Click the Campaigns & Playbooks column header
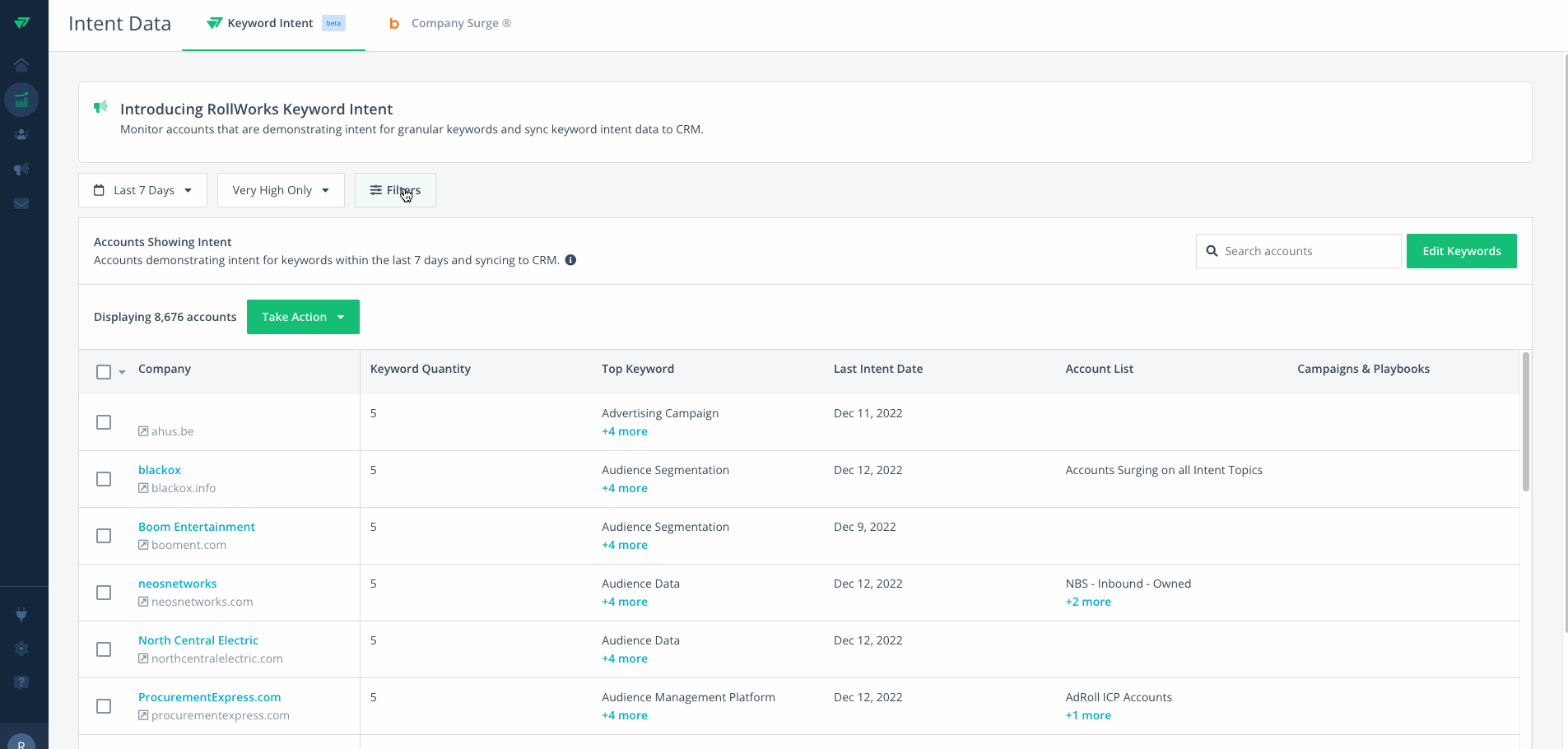Screen dimensions: 1568x749 [1364, 369]
